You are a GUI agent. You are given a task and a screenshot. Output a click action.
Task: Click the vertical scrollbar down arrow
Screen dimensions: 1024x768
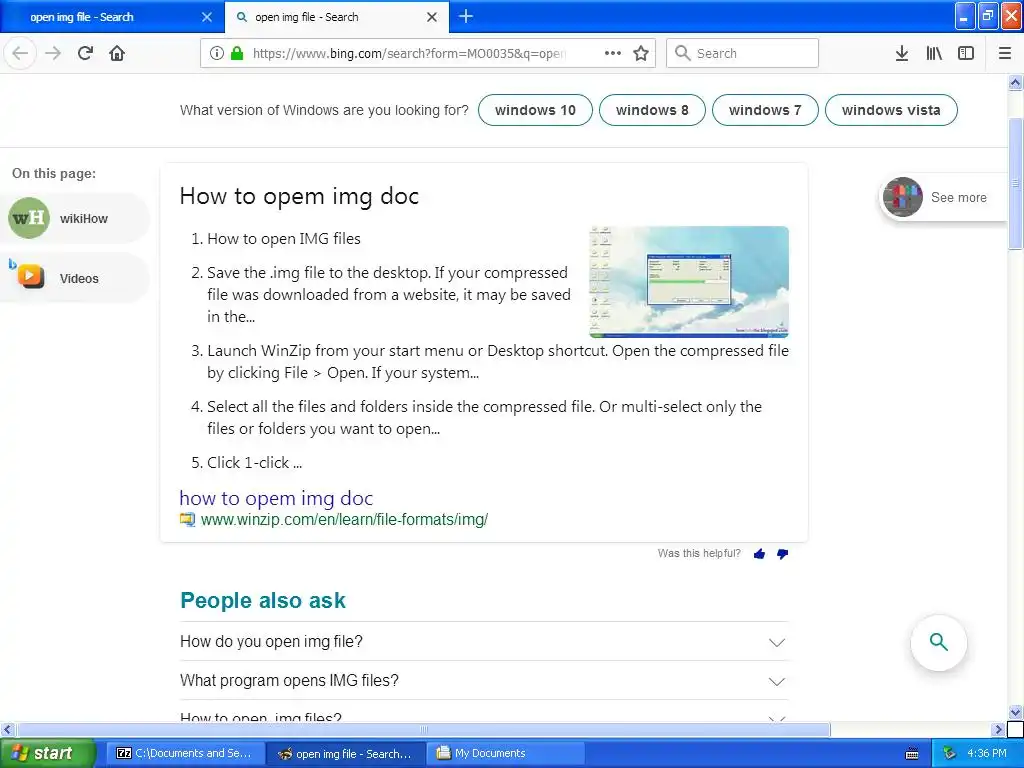pos(1015,712)
